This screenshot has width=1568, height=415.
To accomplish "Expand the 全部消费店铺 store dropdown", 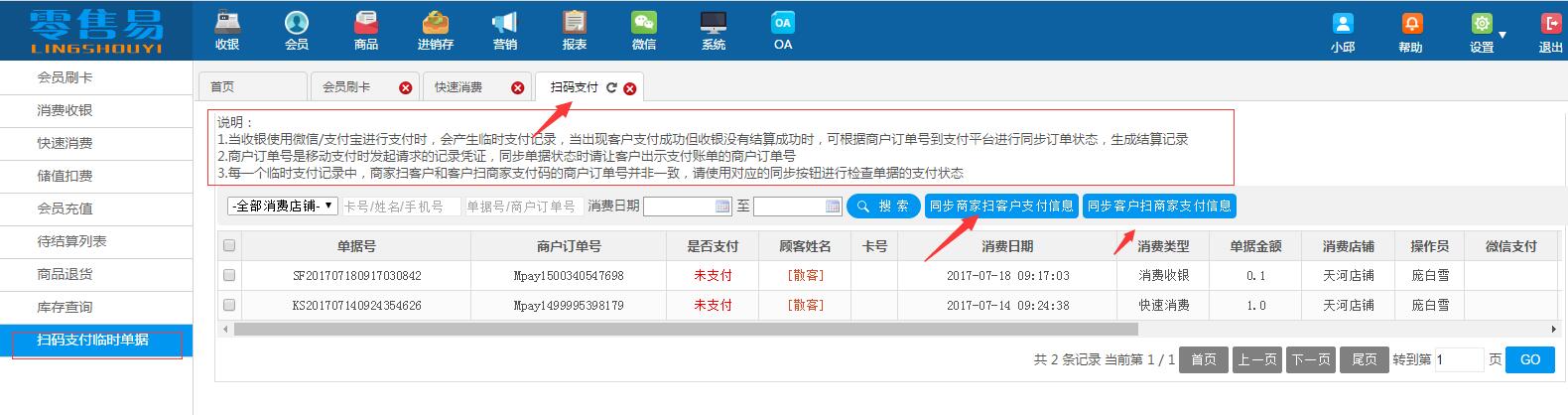I will (x=283, y=207).
